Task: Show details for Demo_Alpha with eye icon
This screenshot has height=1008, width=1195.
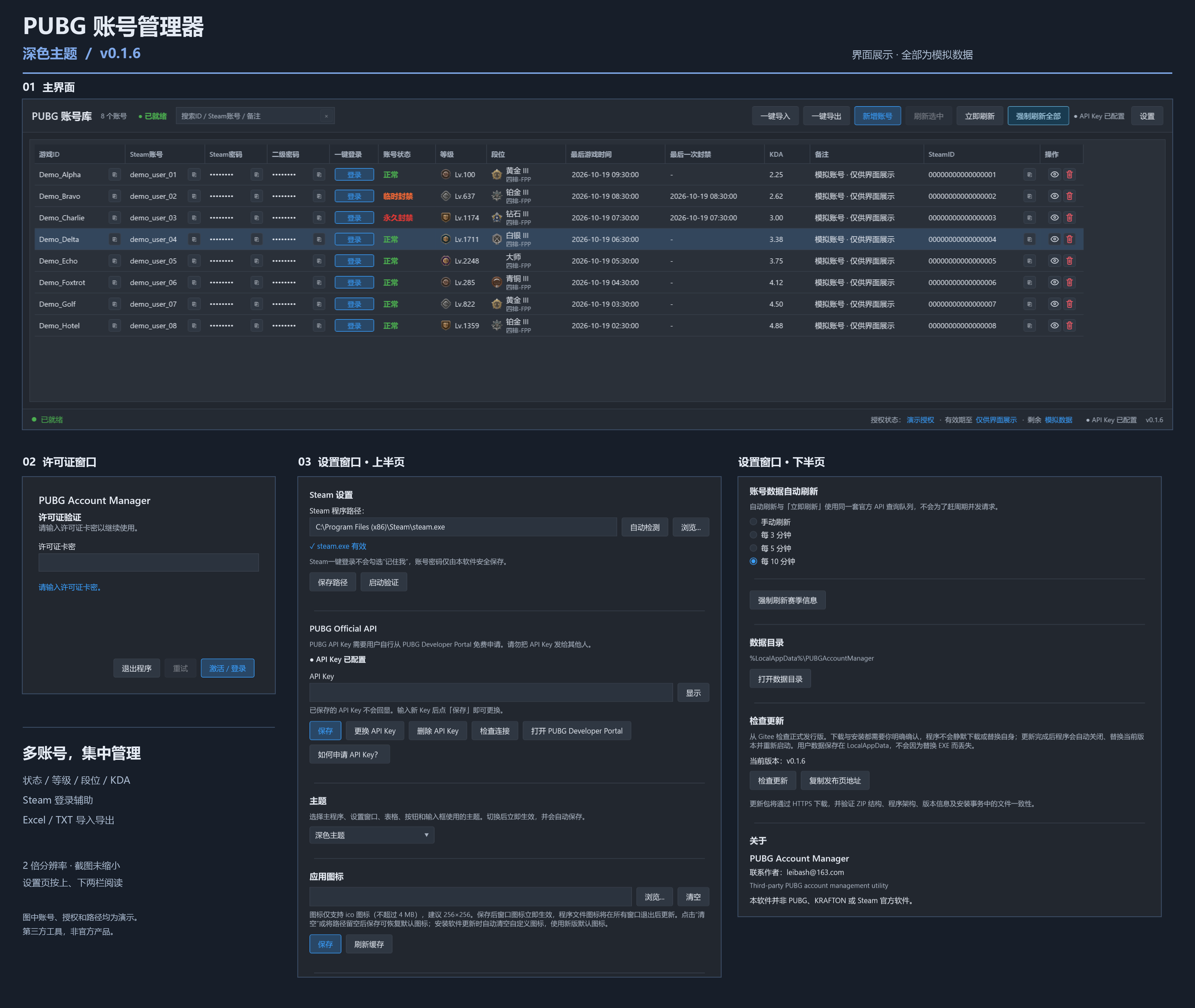Action: pos(1054,175)
